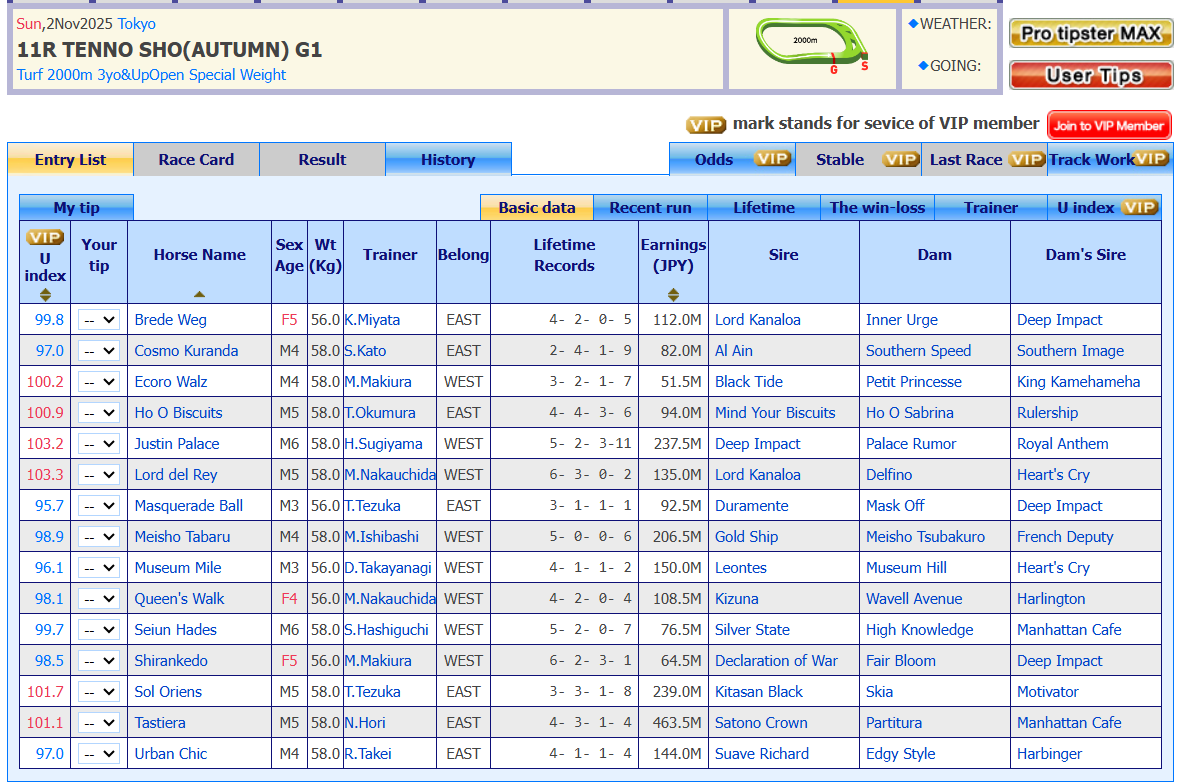1181x782 pixels.
Task: Open tip dropdown for Queen's Walk
Action: pos(99,598)
